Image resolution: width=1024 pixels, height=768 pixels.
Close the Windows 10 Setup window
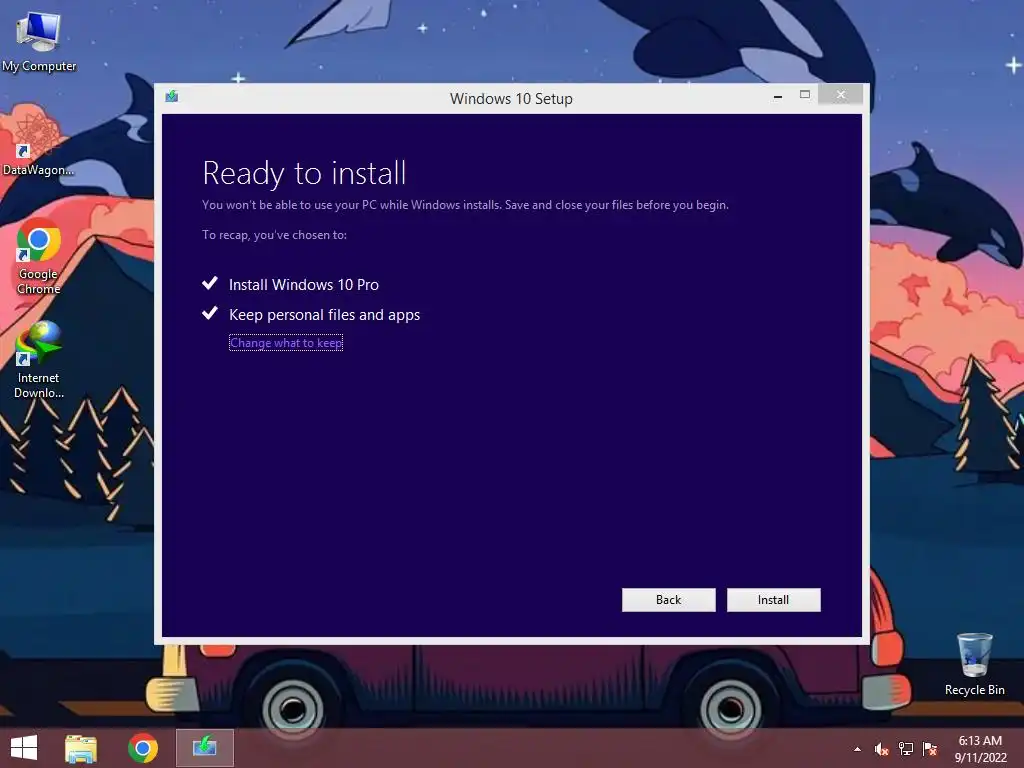click(x=840, y=95)
